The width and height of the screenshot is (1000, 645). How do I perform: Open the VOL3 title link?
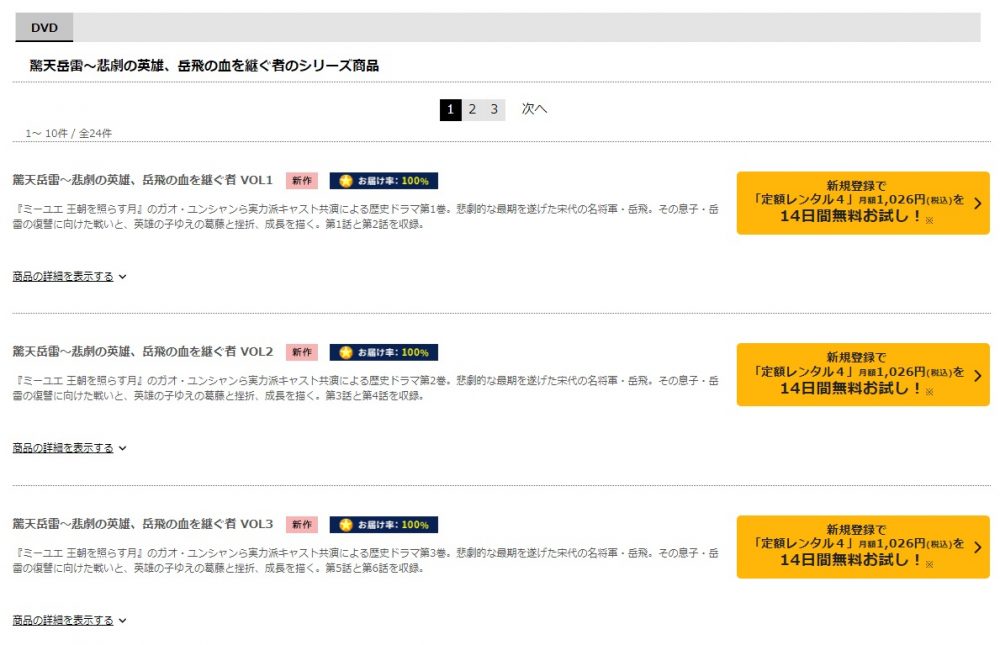tap(142, 524)
